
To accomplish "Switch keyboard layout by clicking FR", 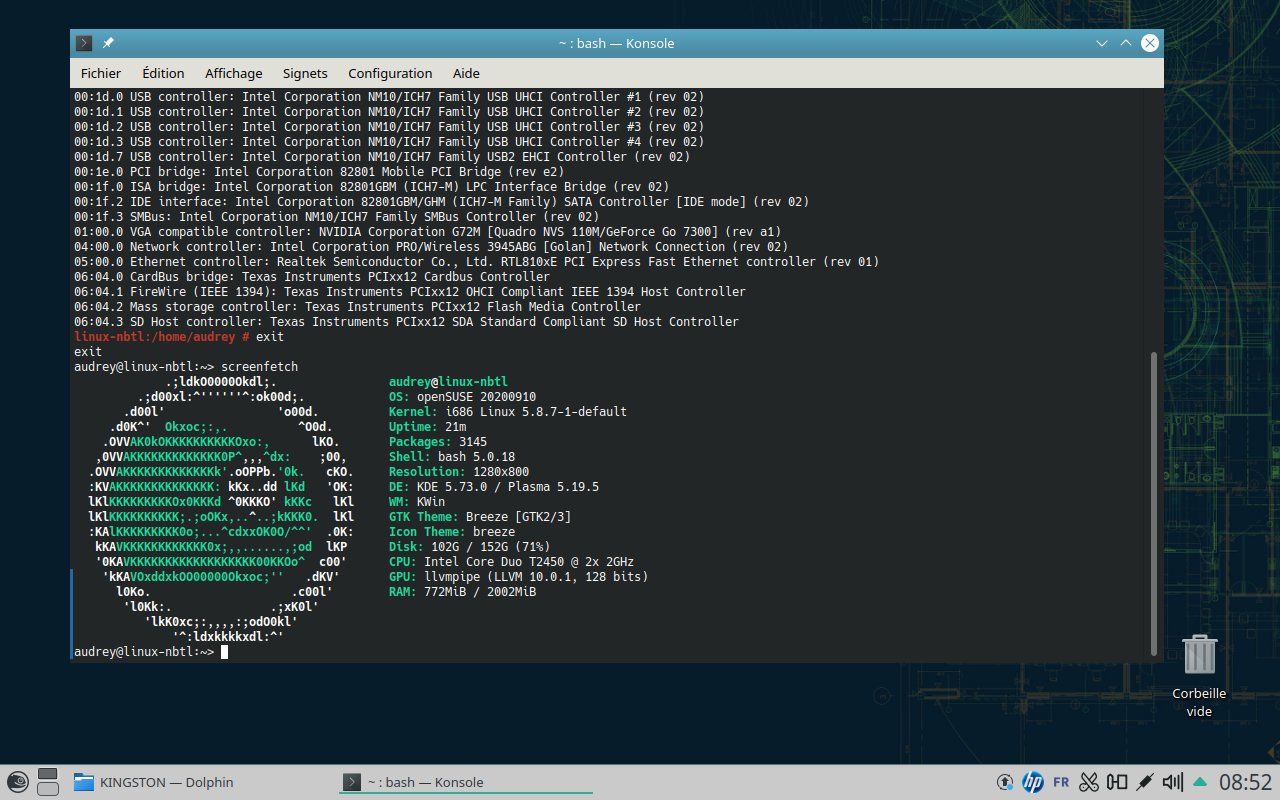I will pos(1062,782).
